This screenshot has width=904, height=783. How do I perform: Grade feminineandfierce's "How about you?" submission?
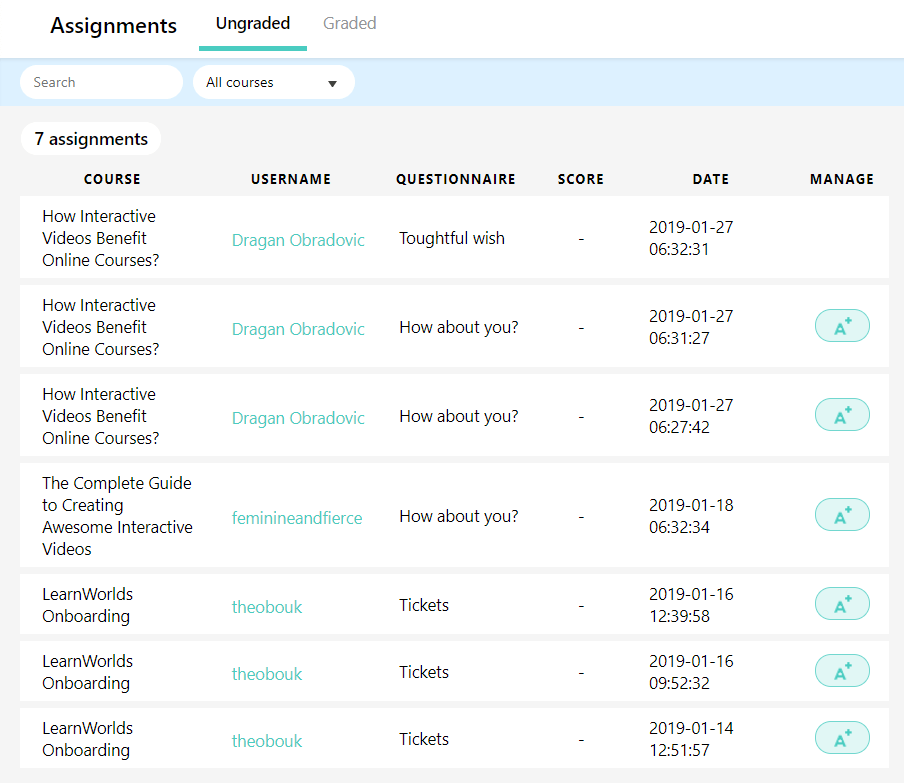coord(842,515)
